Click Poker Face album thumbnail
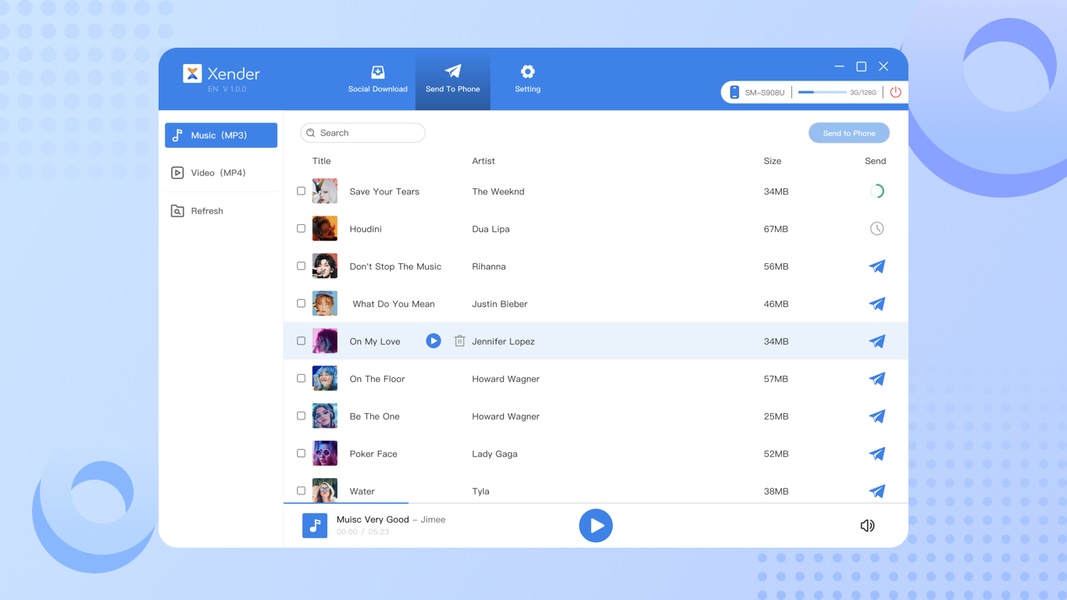This screenshot has width=1067, height=600. pyautogui.click(x=325, y=453)
